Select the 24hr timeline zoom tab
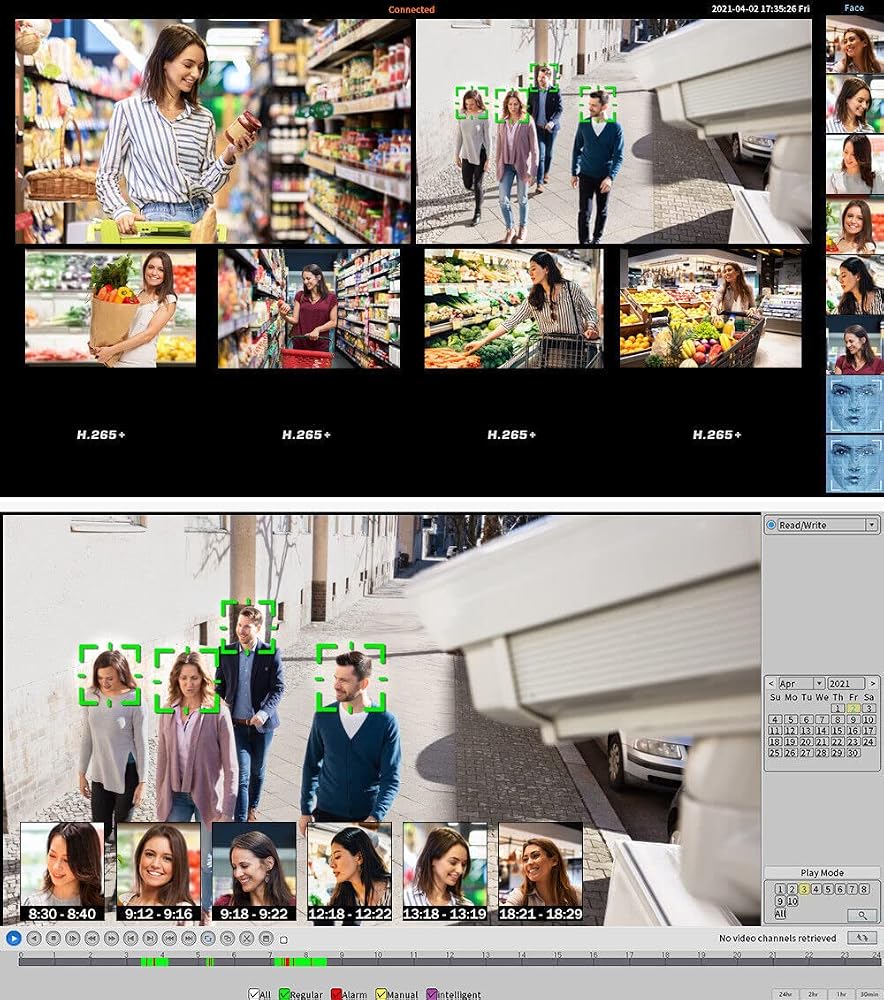 [785, 994]
